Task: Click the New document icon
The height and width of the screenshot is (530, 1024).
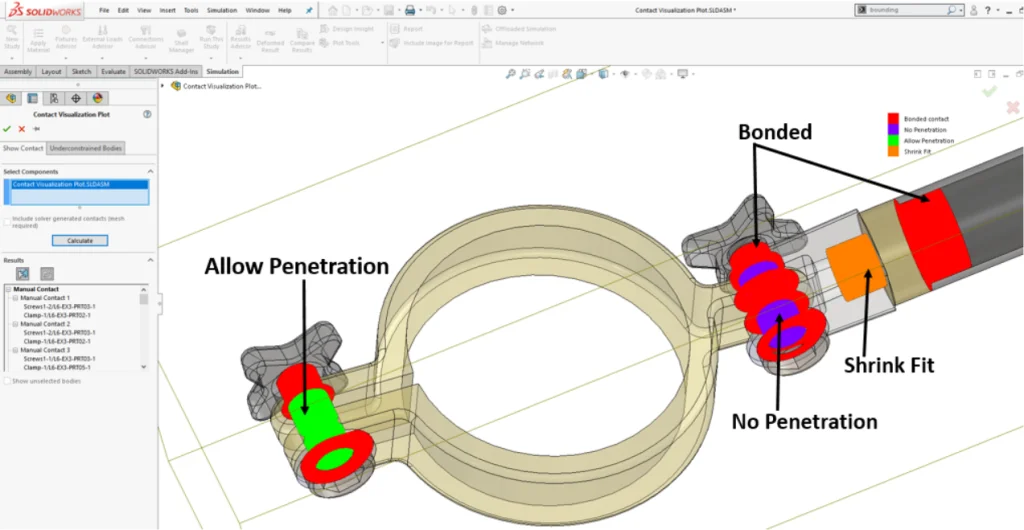Action: [x=347, y=10]
